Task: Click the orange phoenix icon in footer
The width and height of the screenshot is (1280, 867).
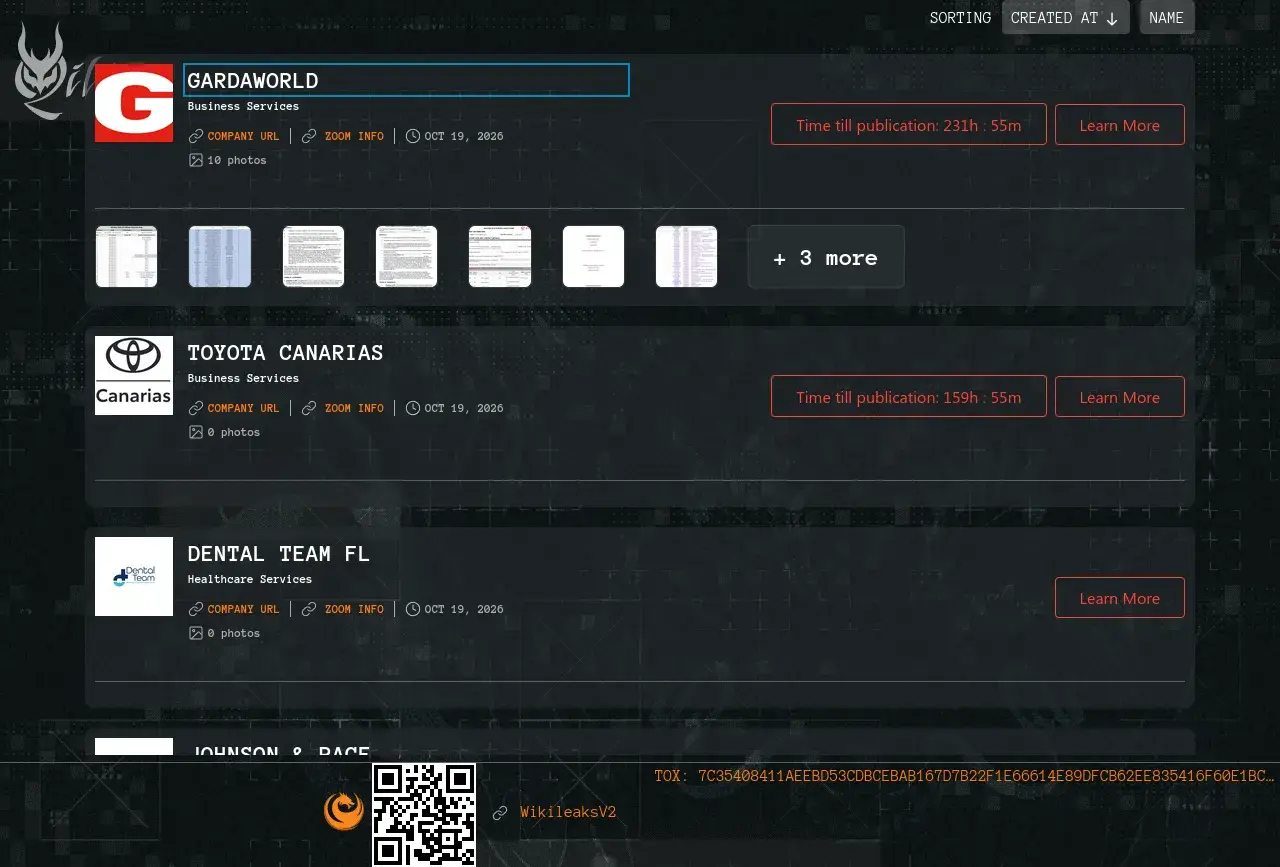Action: pyautogui.click(x=344, y=810)
